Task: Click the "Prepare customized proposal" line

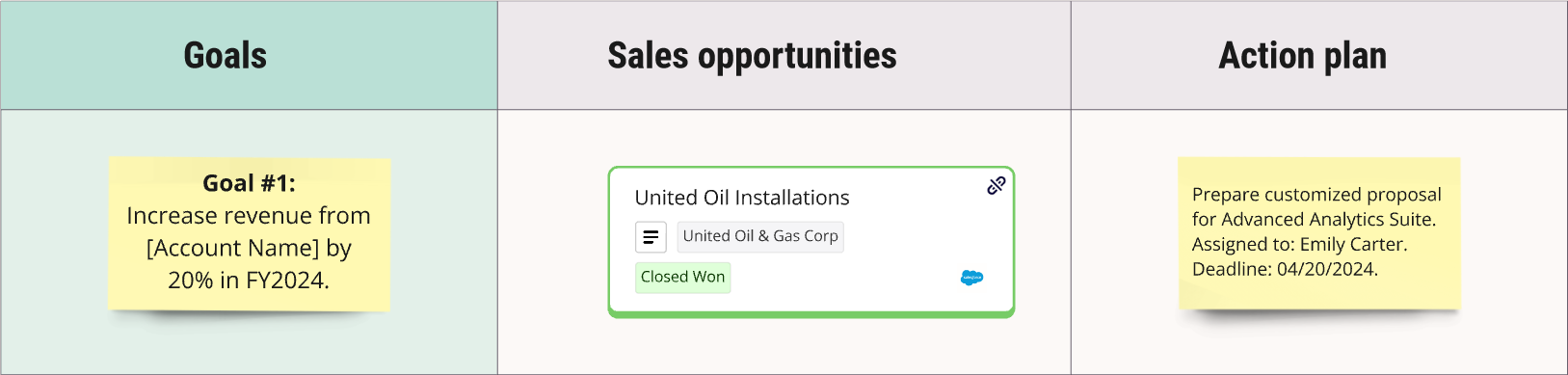Action: [1316, 195]
